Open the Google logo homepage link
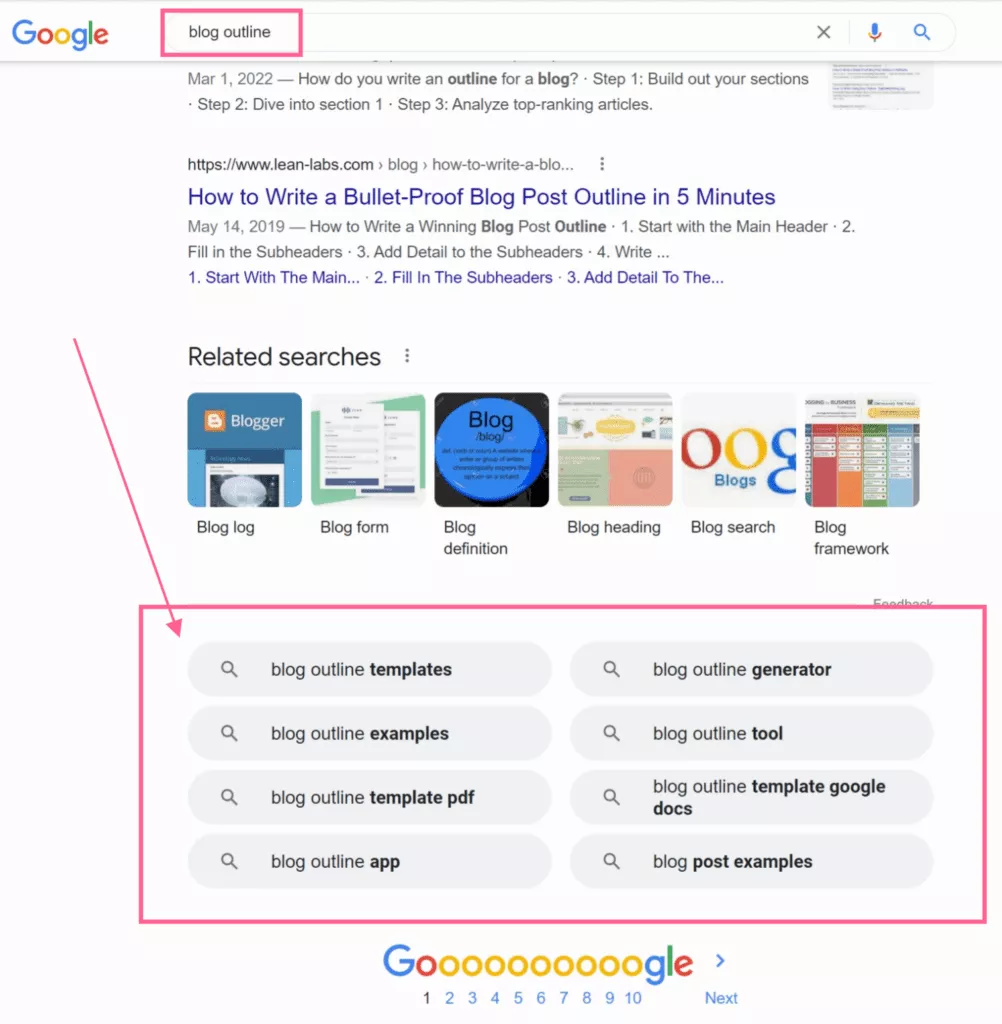The height and width of the screenshot is (1024, 1002). pyautogui.click(x=60, y=35)
